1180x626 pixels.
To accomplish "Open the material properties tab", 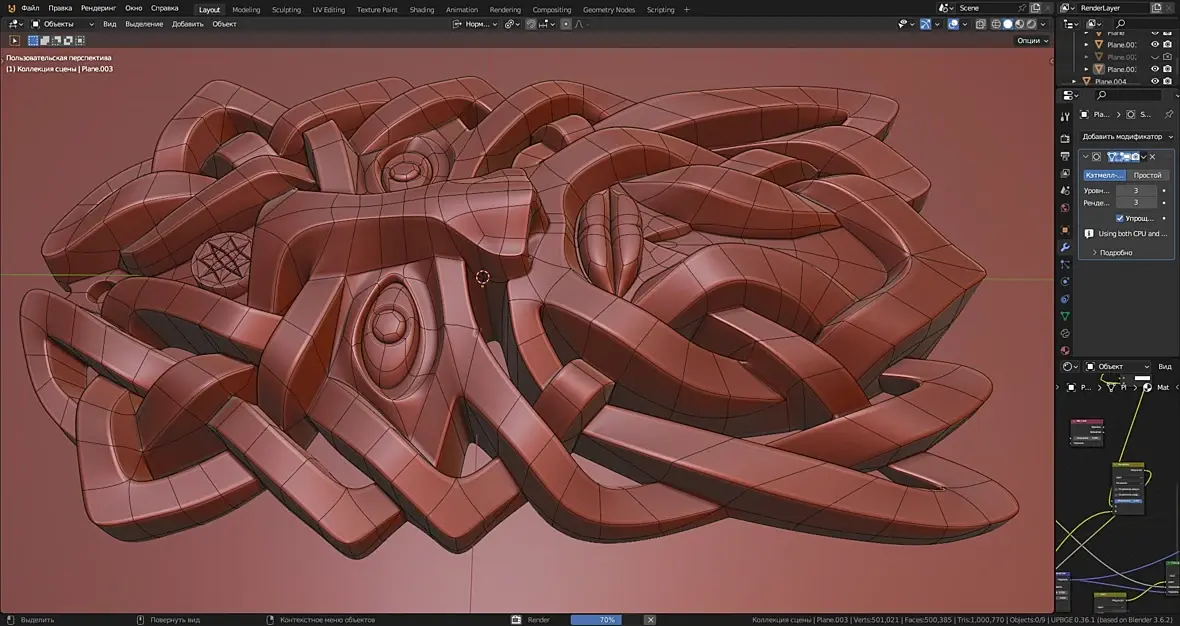I will click(x=1065, y=350).
